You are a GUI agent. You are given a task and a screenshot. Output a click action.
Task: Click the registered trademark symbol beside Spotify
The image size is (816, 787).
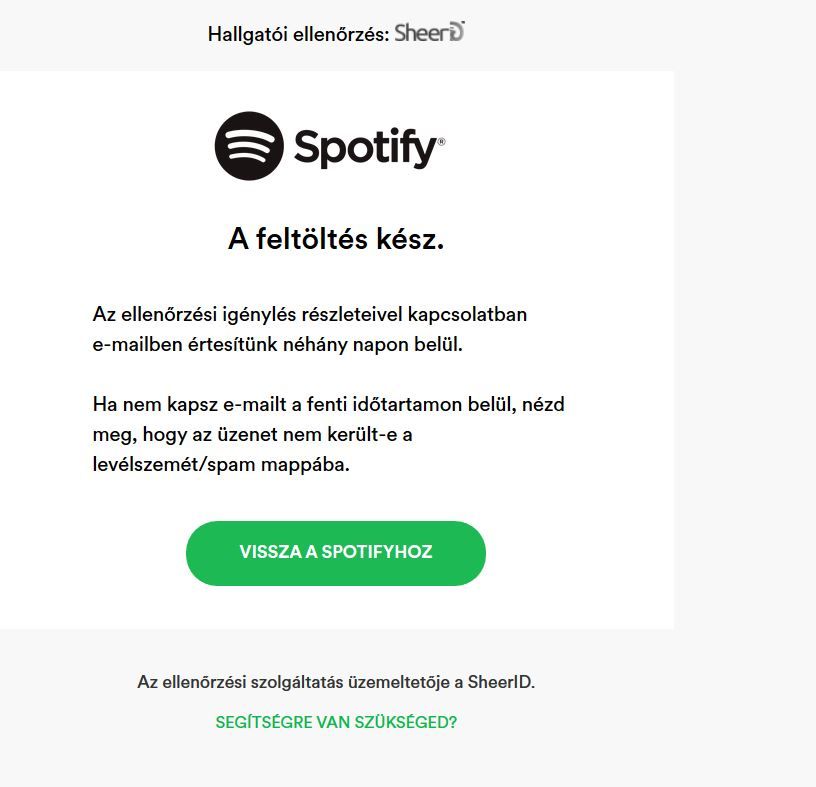pyautogui.click(x=441, y=142)
